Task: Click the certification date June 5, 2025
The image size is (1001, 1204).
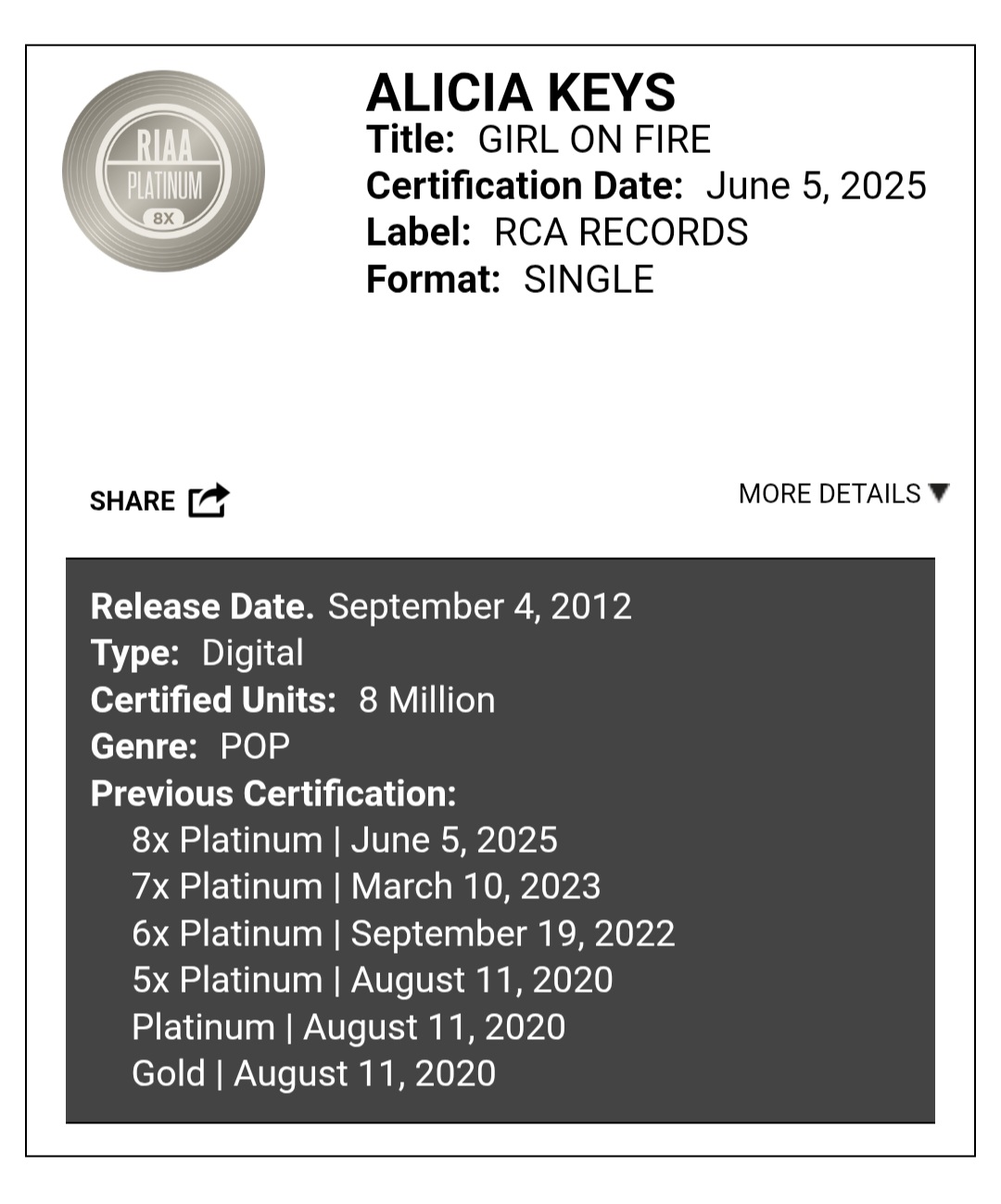Action: point(817,186)
